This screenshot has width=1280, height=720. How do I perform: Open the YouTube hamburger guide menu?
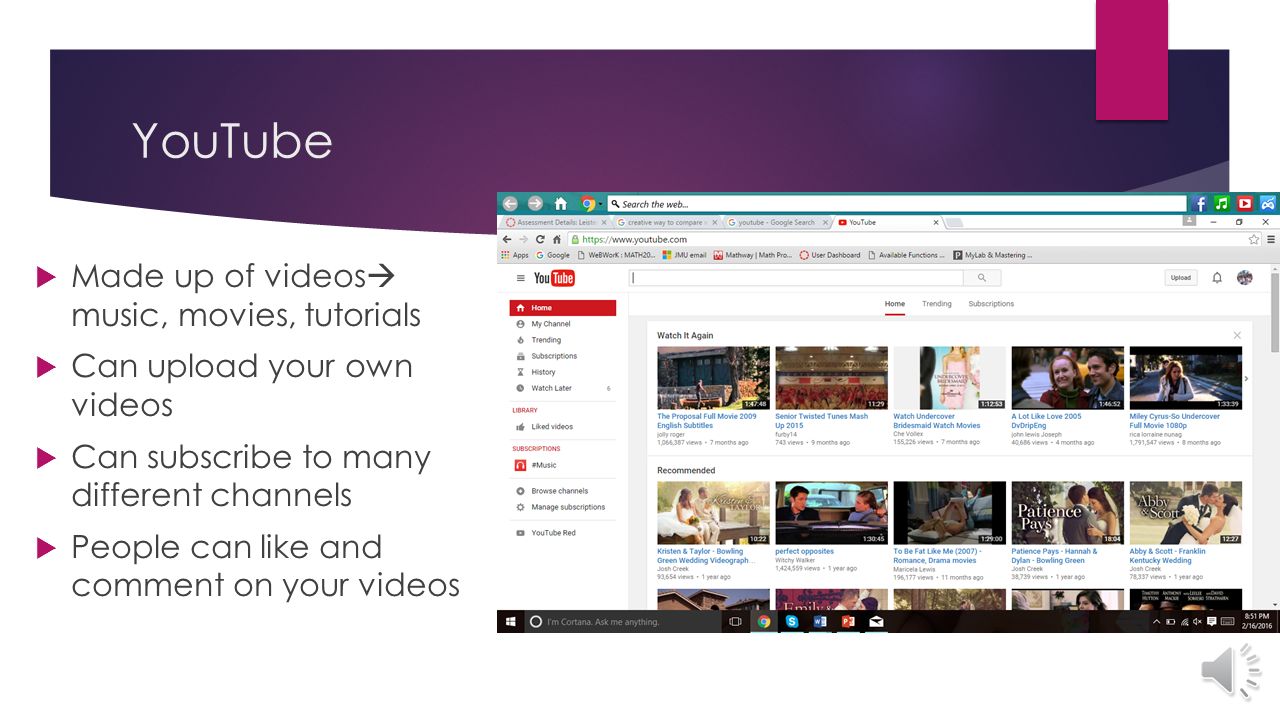pos(520,278)
